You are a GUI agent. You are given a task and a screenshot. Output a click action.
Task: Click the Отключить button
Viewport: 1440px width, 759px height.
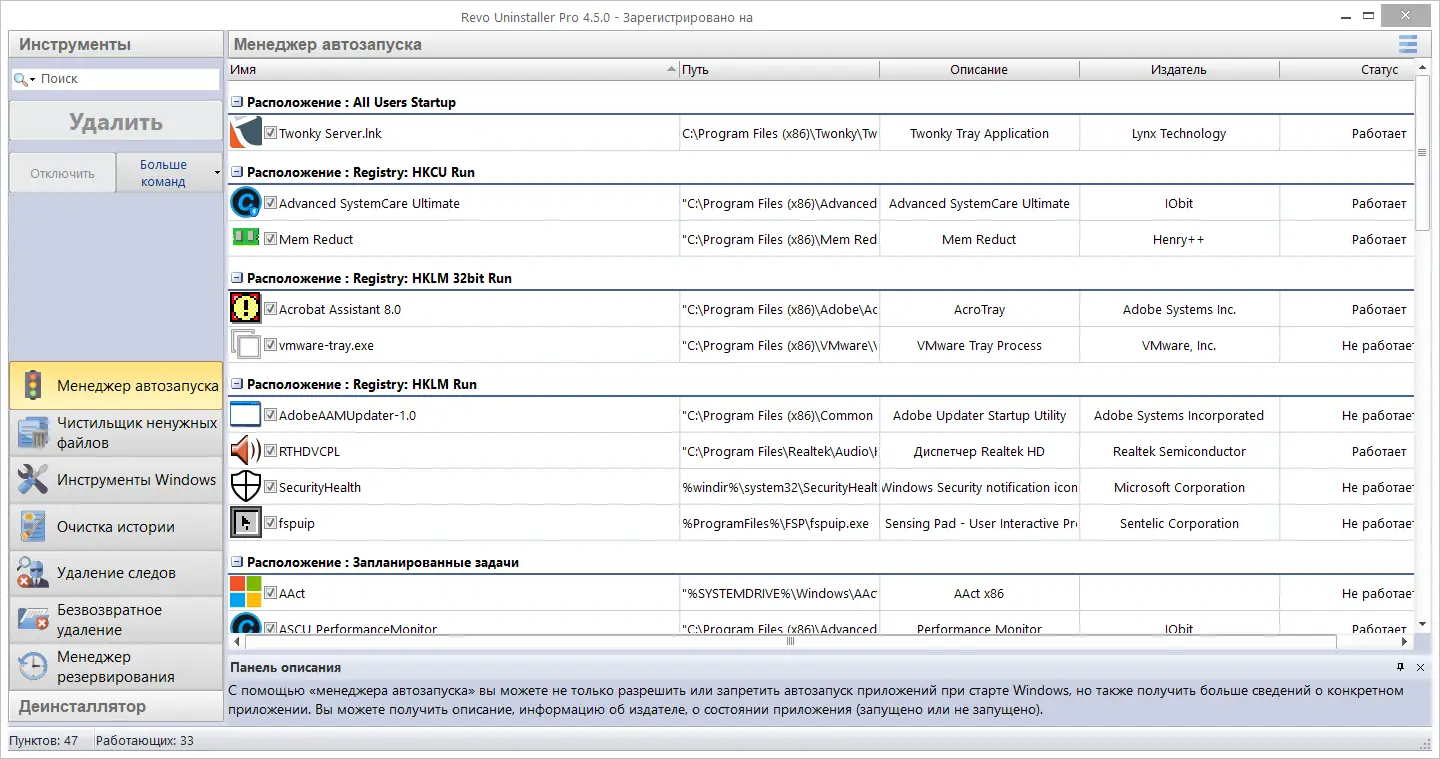click(62, 173)
